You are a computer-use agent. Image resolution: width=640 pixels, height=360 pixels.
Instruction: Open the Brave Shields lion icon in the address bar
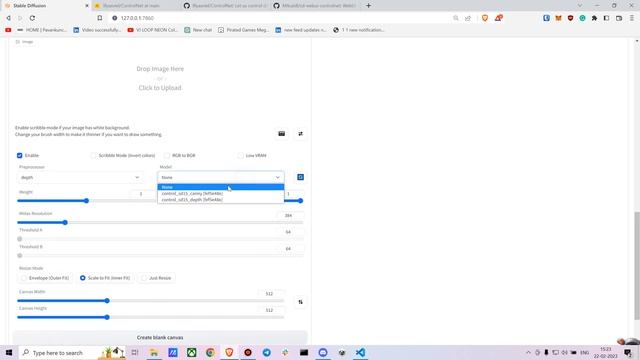pos(485,18)
